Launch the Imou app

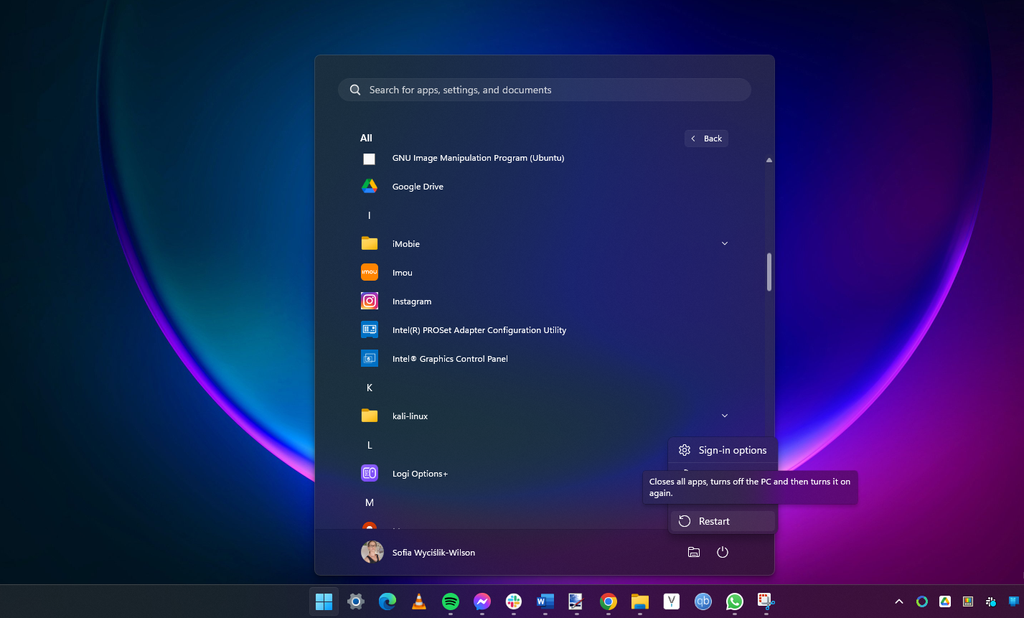(x=400, y=272)
